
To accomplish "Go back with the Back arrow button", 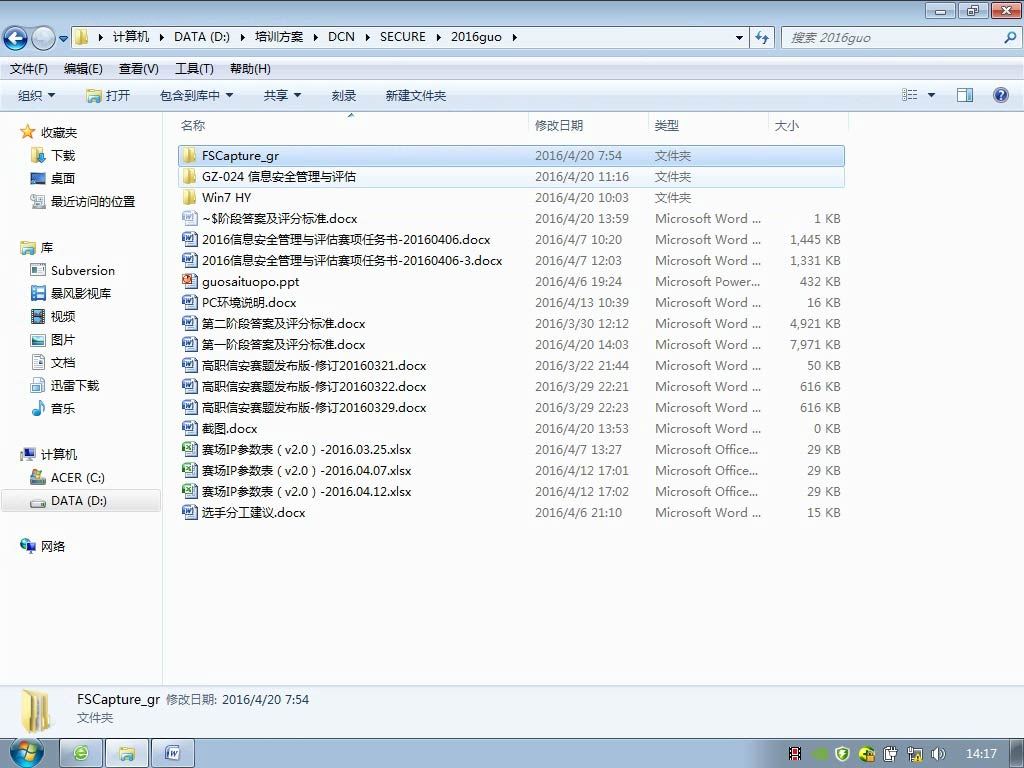I will click(x=16, y=38).
